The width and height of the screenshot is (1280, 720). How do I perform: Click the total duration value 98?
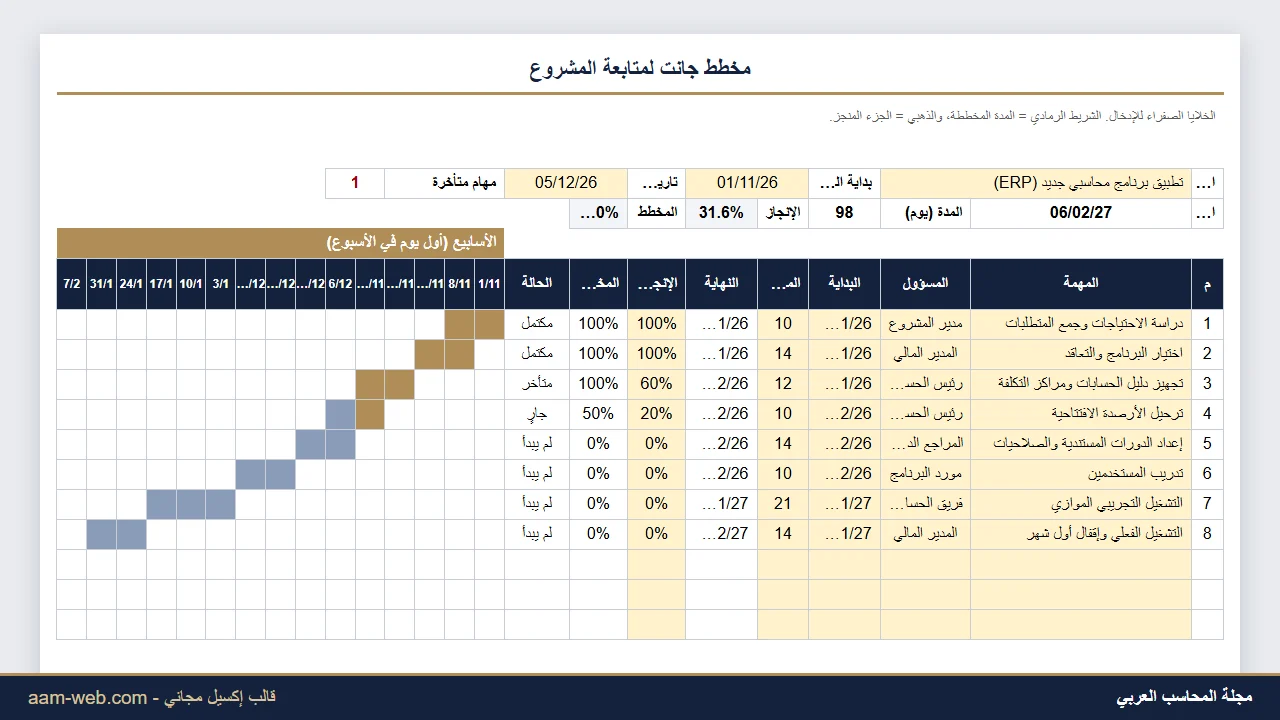coord(844,213)
